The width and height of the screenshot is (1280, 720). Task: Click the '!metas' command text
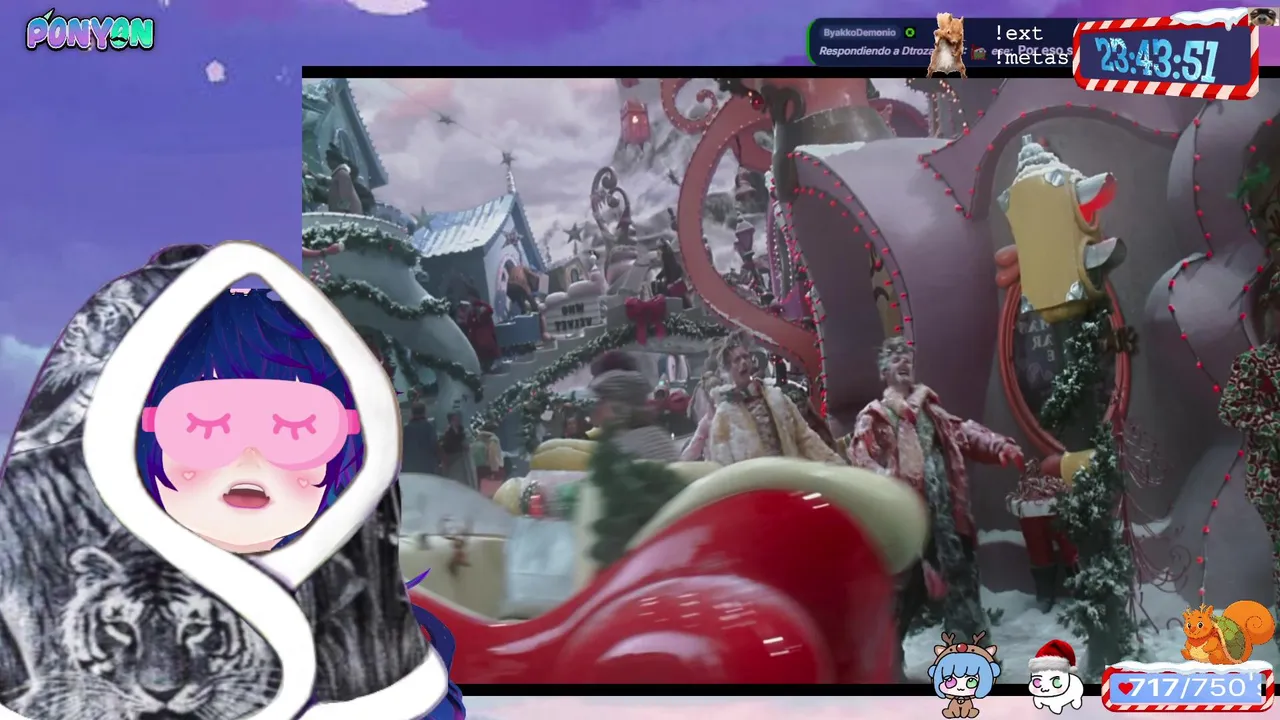1031,57
